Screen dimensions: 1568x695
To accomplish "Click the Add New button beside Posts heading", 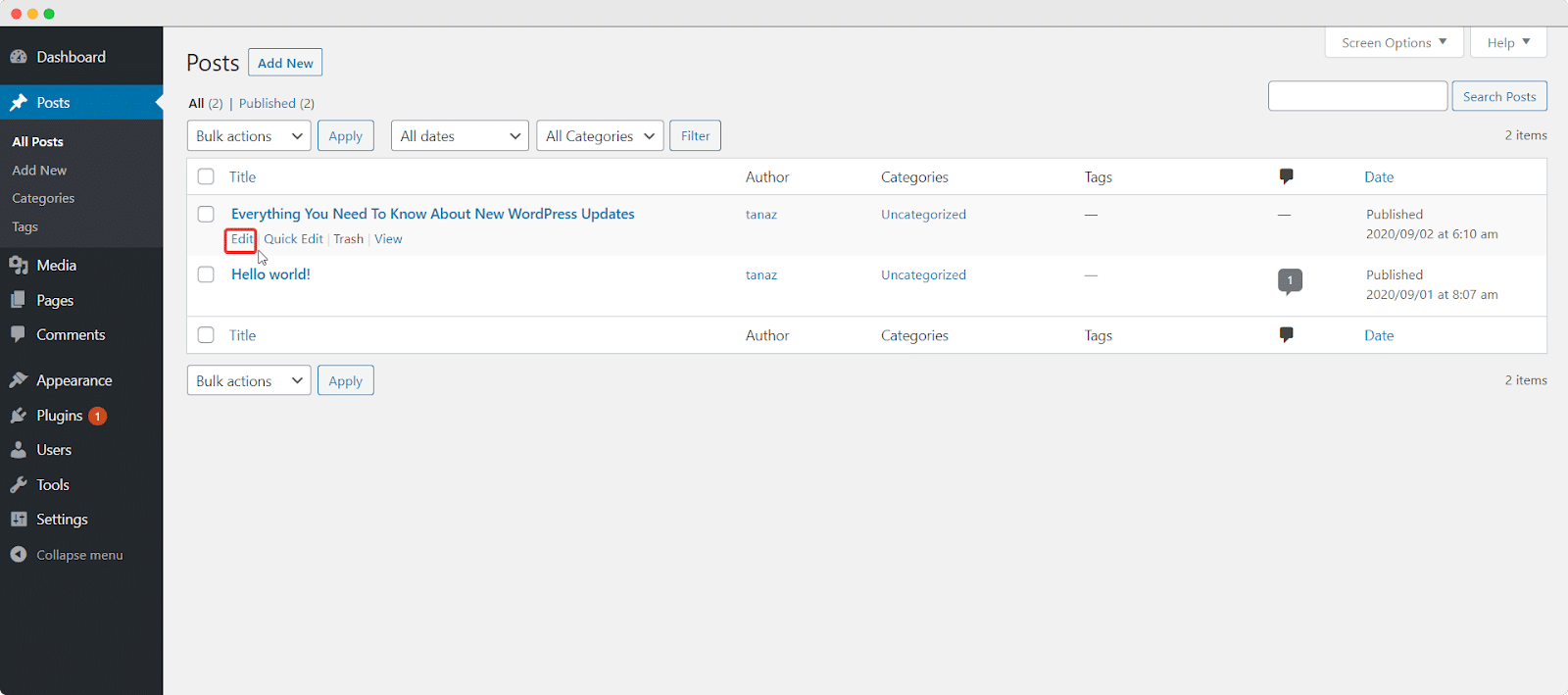I will (x=285, y=63).
